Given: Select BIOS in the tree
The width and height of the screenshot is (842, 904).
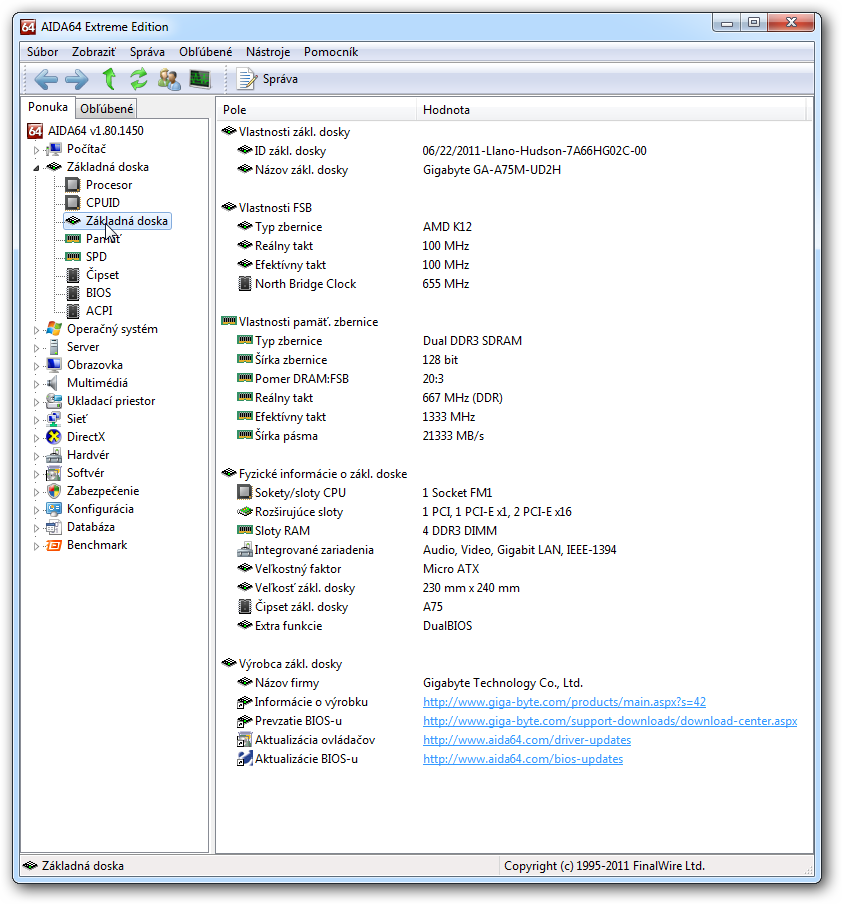Looking at the screenshot, I should (x=98, y=293).
